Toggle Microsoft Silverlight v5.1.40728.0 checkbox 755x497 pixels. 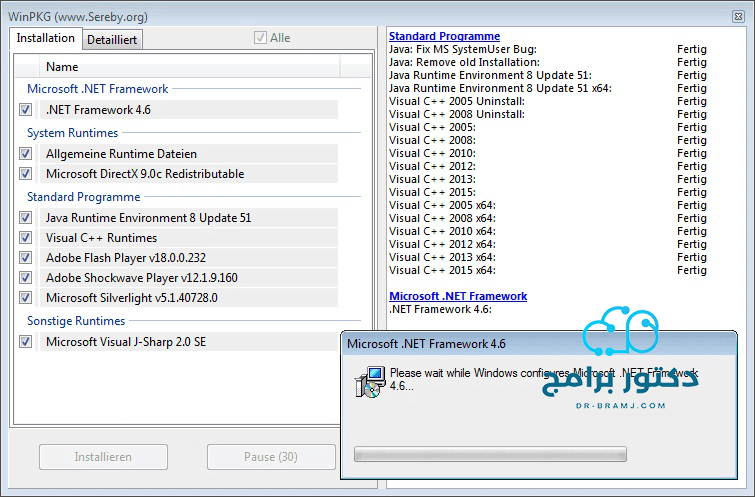coord(26,298)
